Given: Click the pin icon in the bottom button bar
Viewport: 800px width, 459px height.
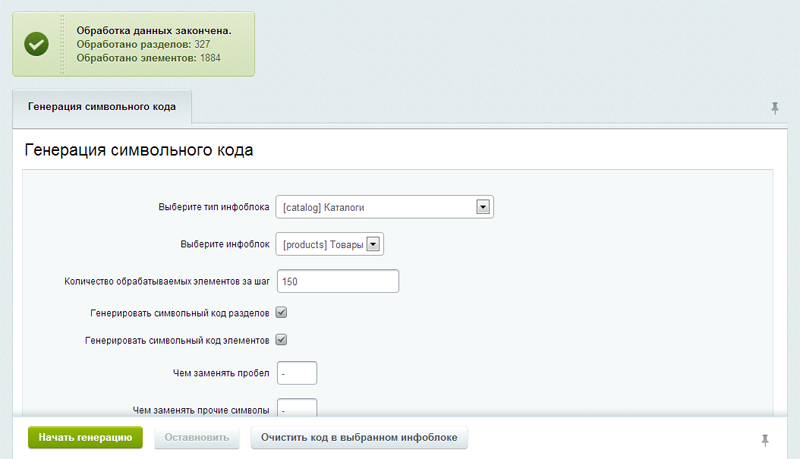Looking at the screenshot, I should (766, 439).
